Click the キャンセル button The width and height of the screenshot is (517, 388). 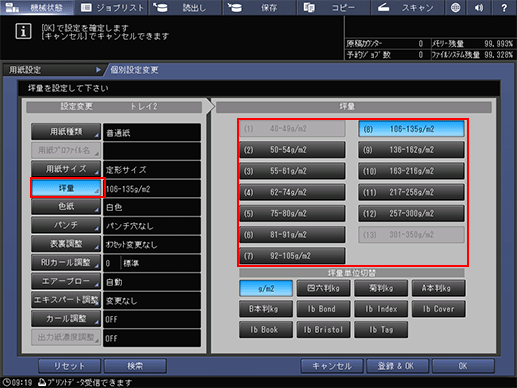point(332,366)
